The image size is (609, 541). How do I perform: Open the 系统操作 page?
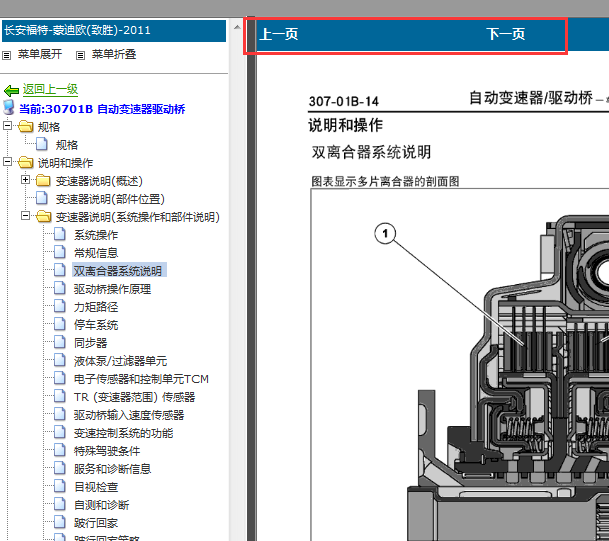pyautogui.click(x=96, y=235)
